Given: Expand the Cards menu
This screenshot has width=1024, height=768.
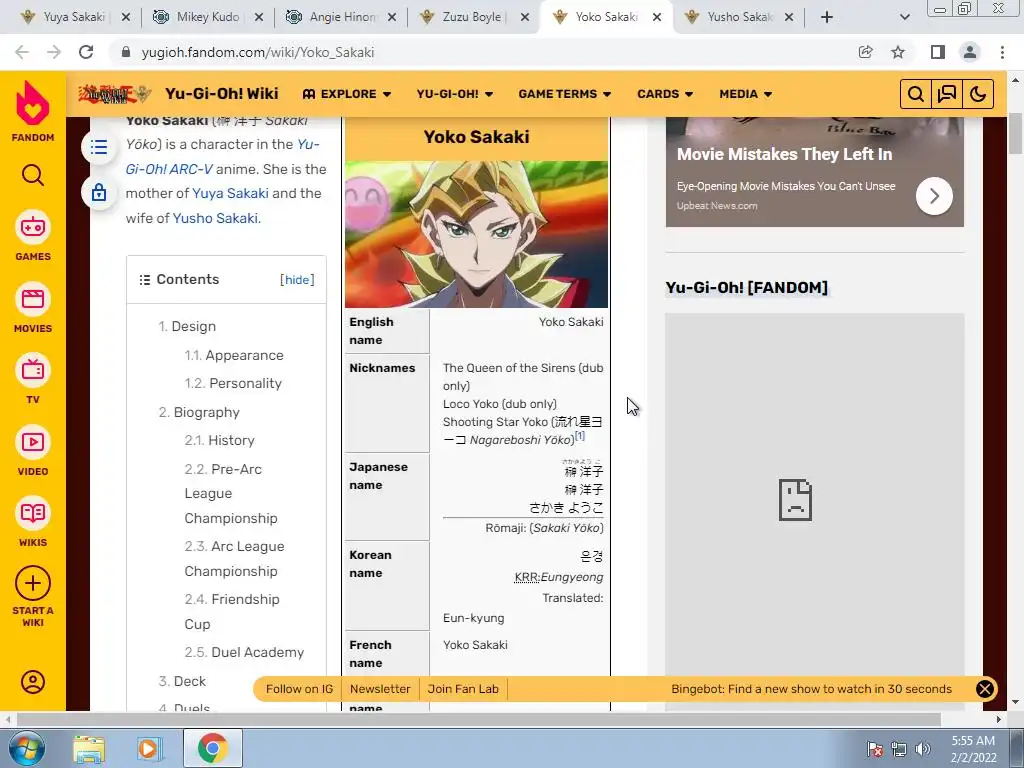Looking at the screenshot, I should click(x=665, y=94).
